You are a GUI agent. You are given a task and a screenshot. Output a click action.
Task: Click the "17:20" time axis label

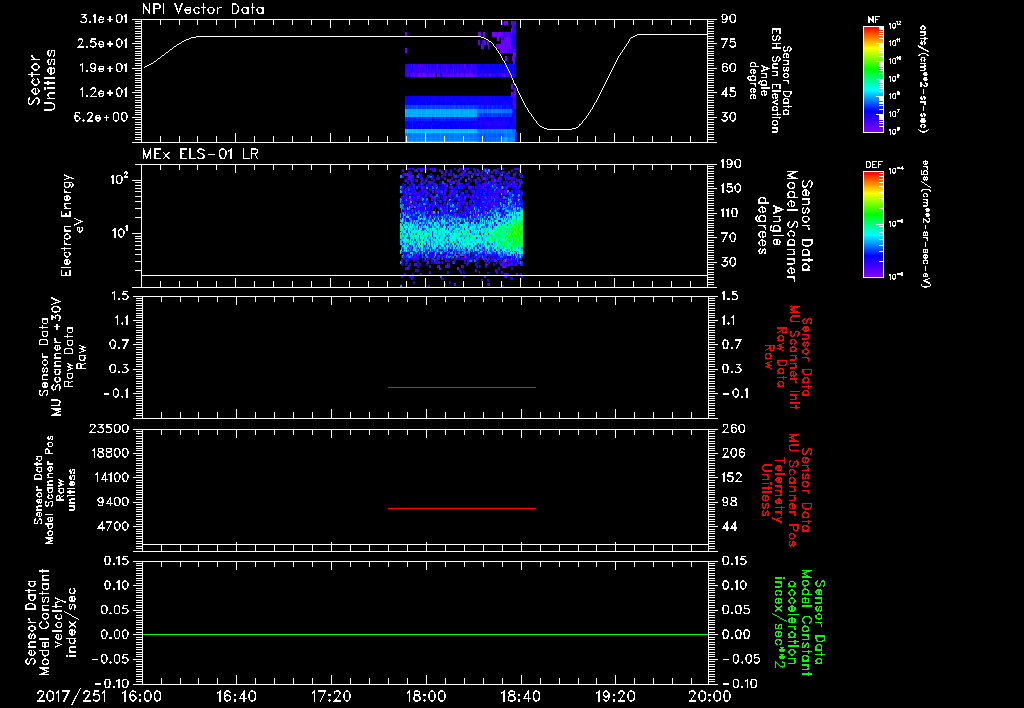pos(331,696)
